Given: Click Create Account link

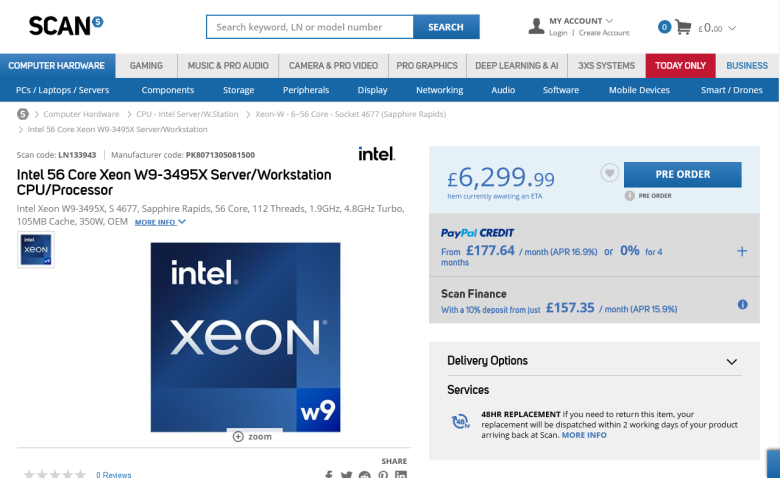Looking at the screenshot, I should [604, 33].
